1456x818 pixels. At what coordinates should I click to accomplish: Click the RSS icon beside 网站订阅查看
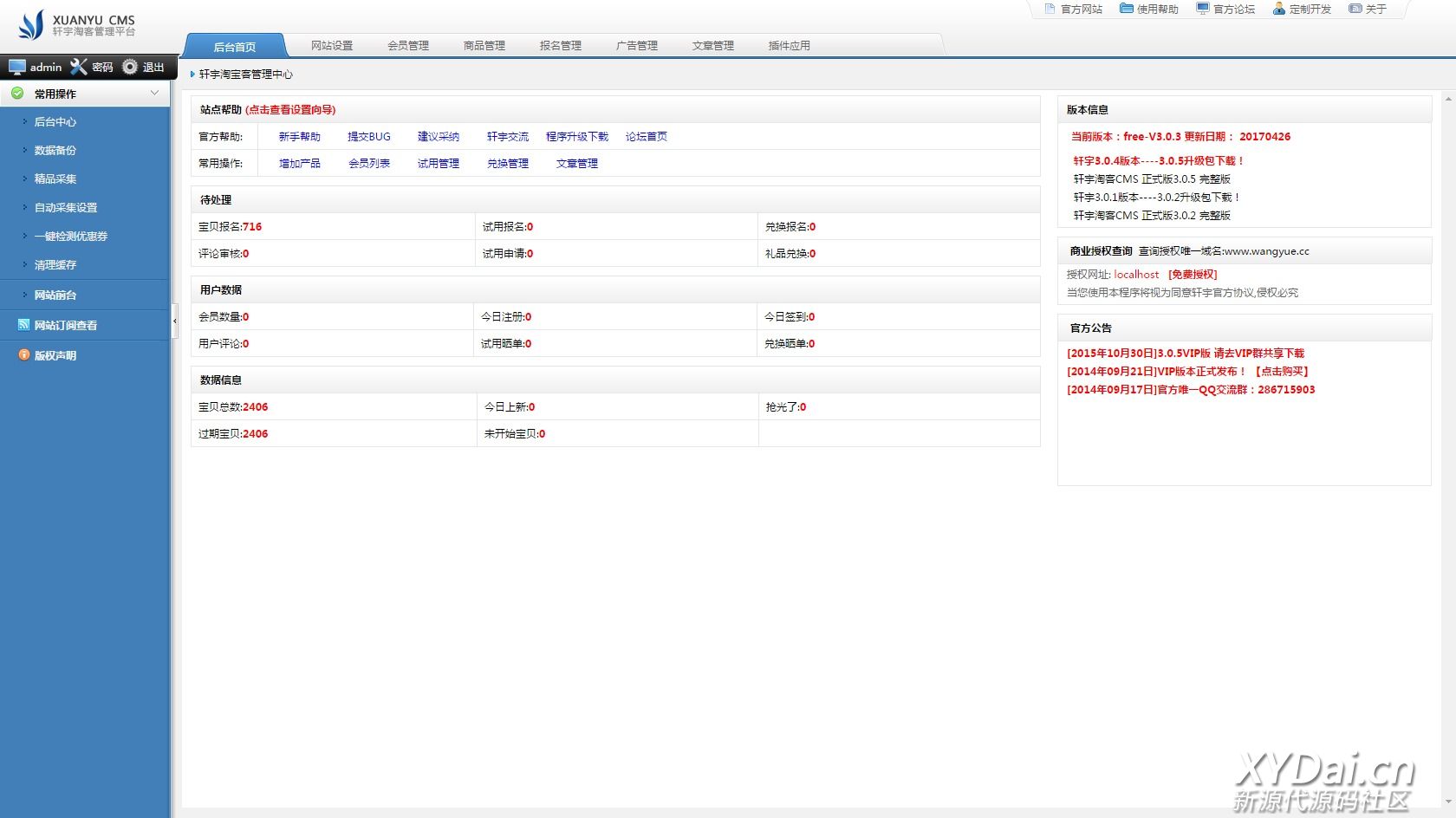[23, 325]
